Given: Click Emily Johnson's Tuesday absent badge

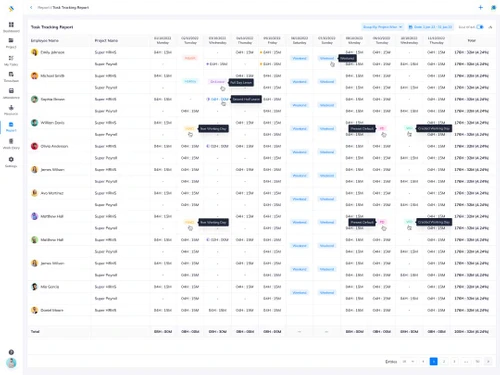Looking at the screenshot, I should [x=190, y=58].
